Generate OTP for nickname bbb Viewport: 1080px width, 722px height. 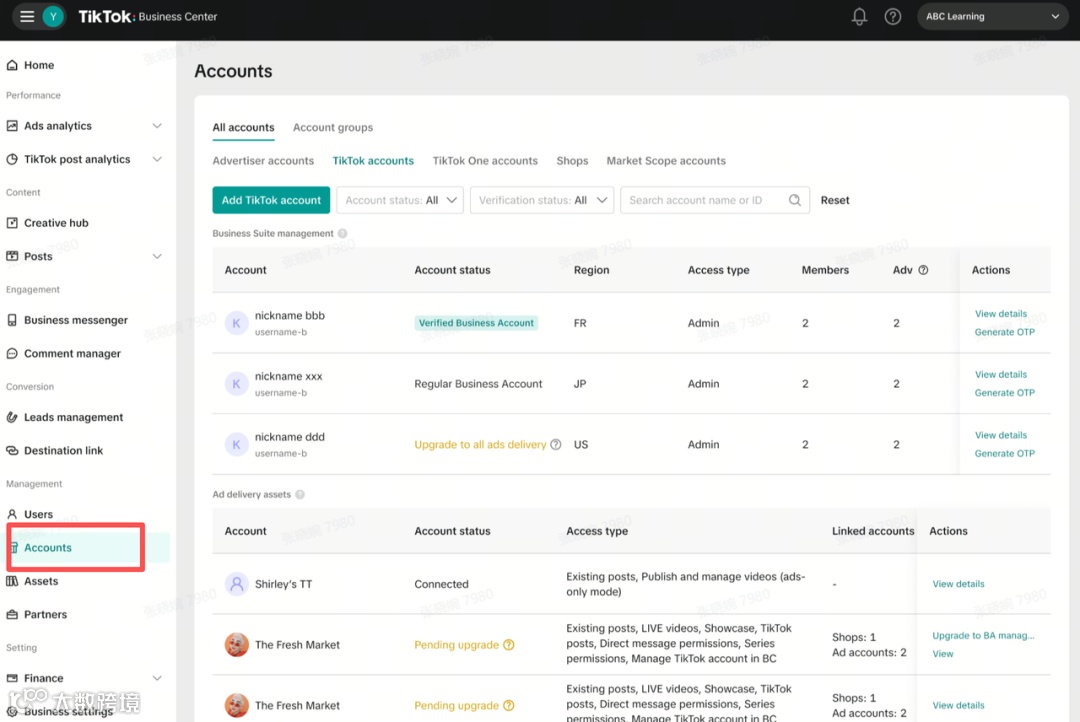1004,332
